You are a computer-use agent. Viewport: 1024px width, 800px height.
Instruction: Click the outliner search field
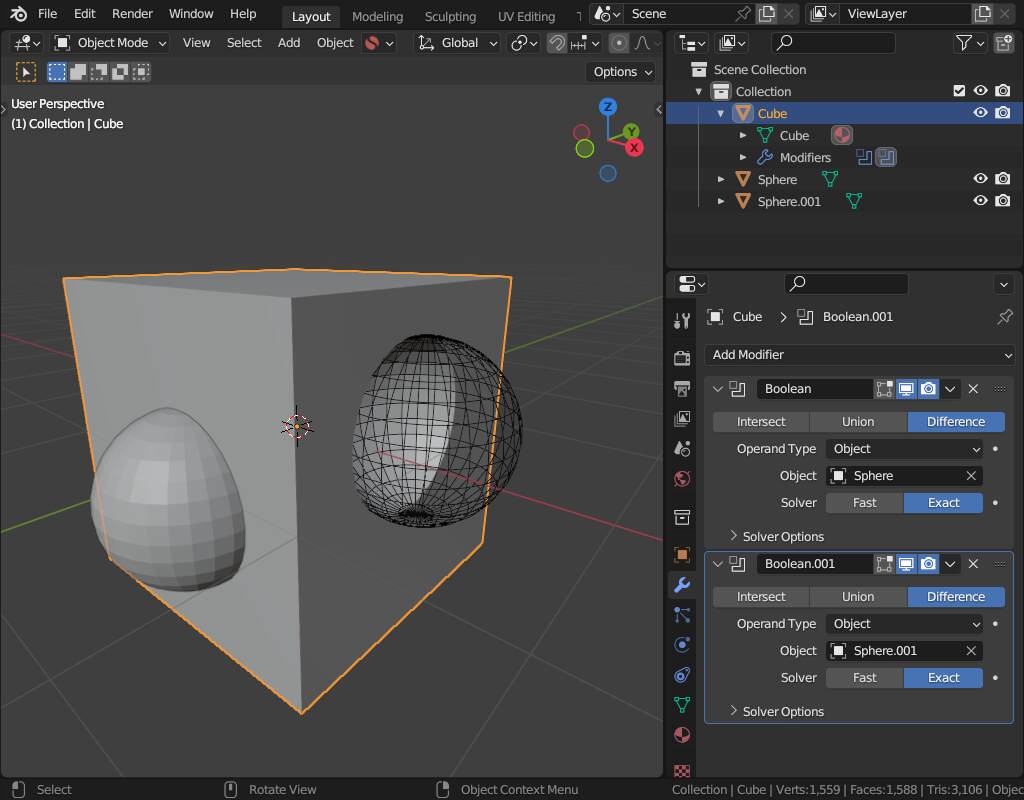pos(833,43)
